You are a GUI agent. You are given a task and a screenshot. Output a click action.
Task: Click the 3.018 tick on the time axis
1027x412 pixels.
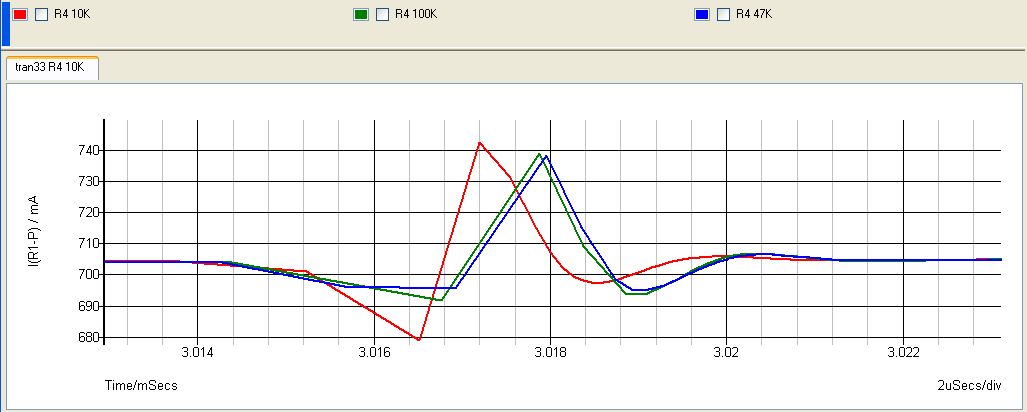point(550,353)
